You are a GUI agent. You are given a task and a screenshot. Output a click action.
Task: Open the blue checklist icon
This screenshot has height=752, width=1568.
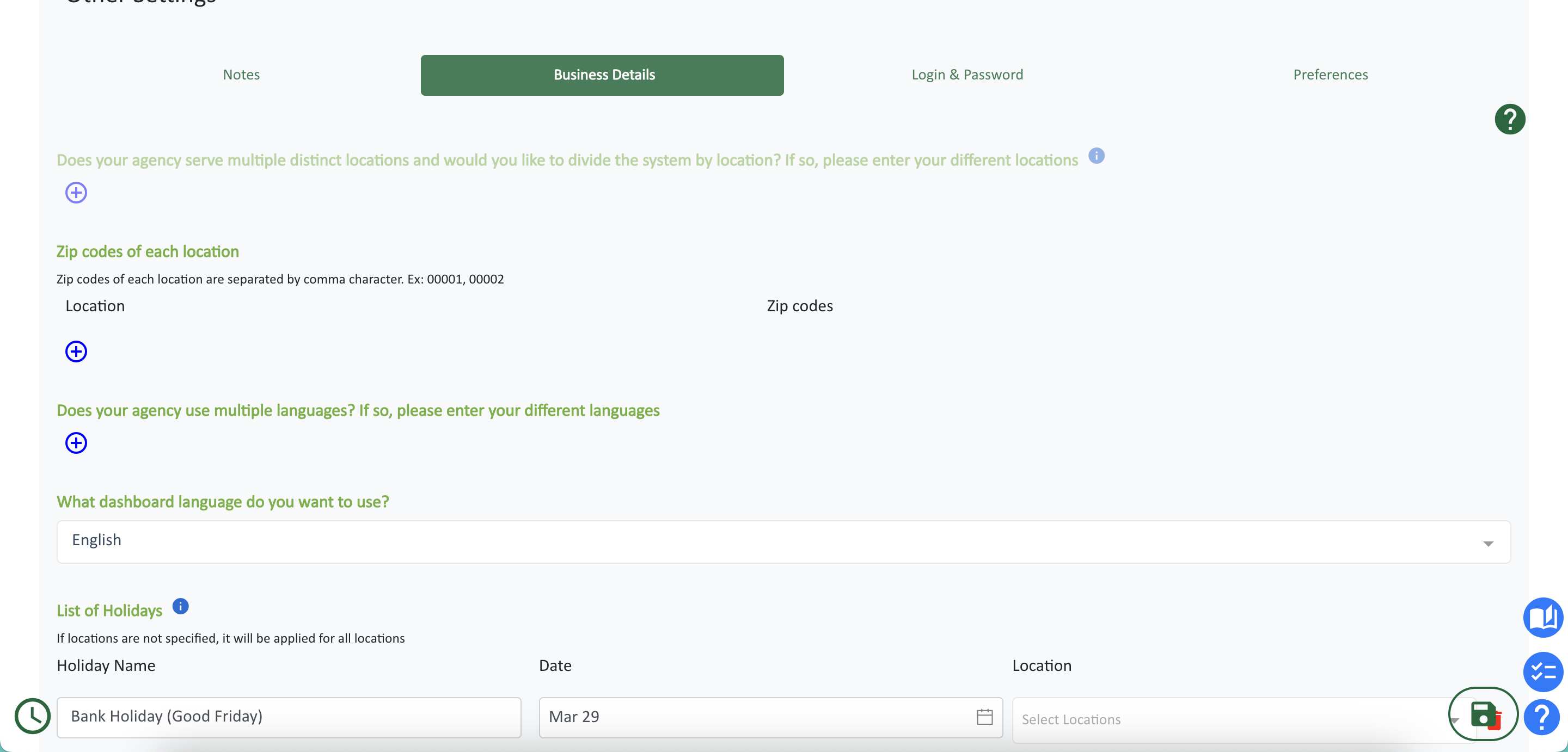pos(1542,671)
